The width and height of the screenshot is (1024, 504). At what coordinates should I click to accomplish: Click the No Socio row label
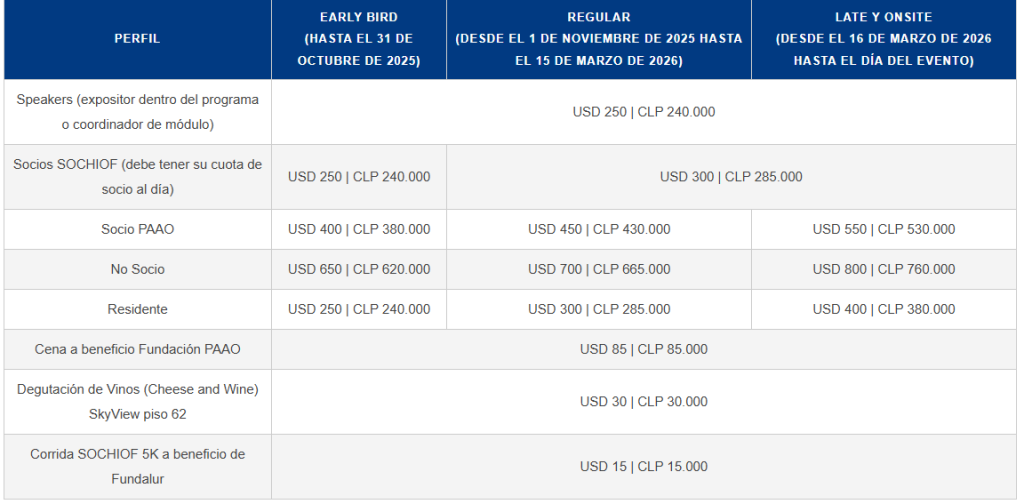[138, 269]
